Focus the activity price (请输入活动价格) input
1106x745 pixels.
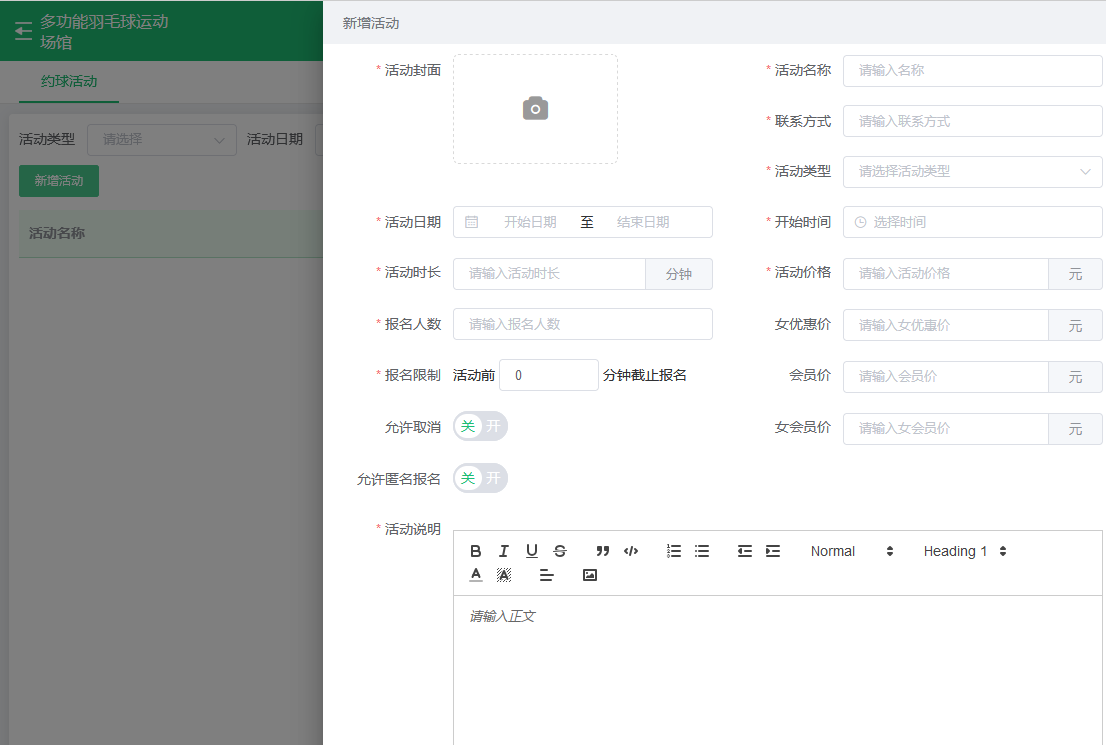point(946,274)
